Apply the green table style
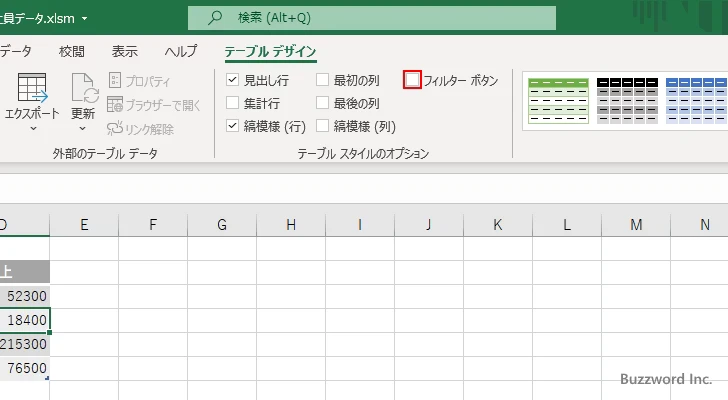The width and height of the screenshot is (728, 400). coord(559,101)
